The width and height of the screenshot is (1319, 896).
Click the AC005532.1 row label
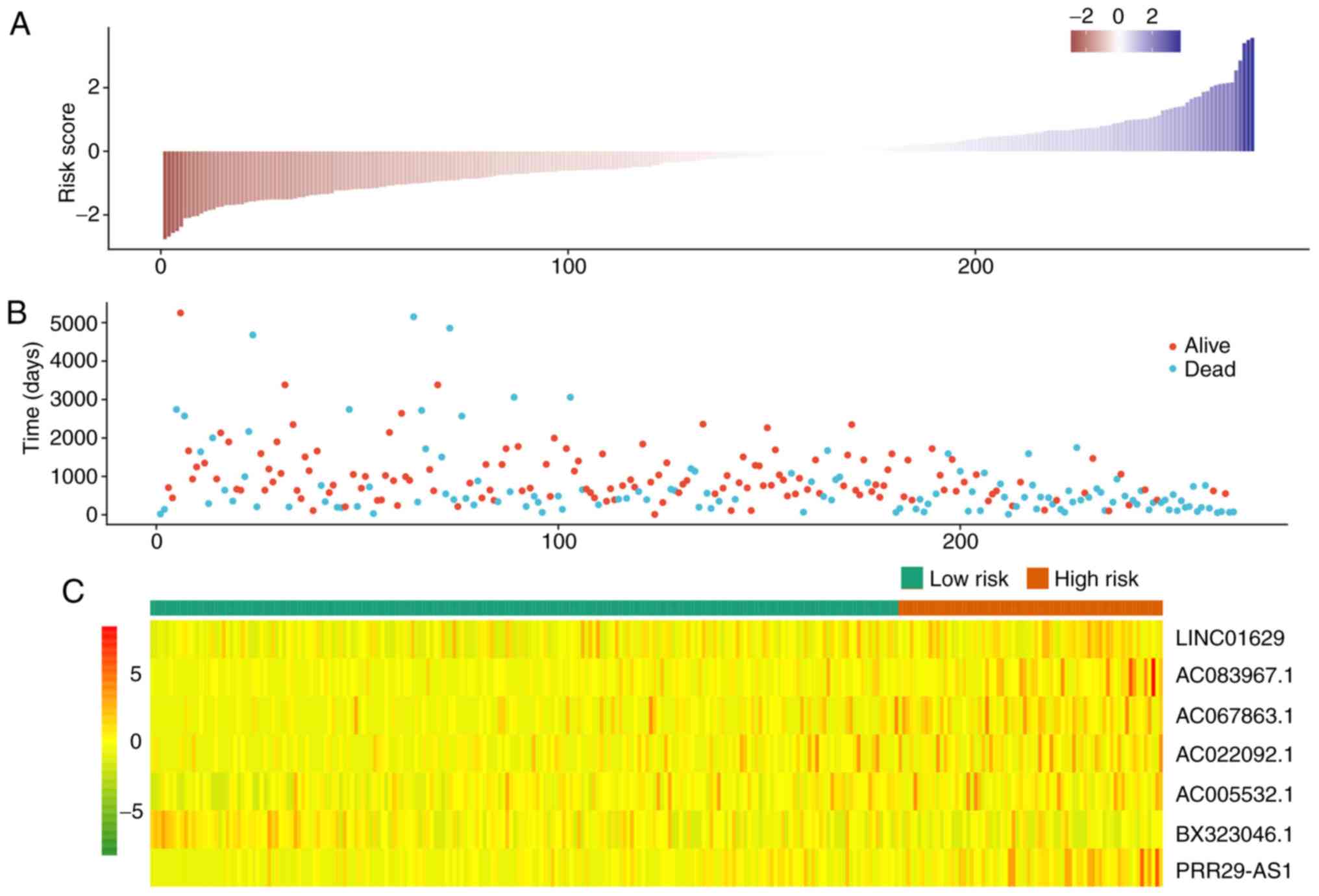[x=1233, y=794]
